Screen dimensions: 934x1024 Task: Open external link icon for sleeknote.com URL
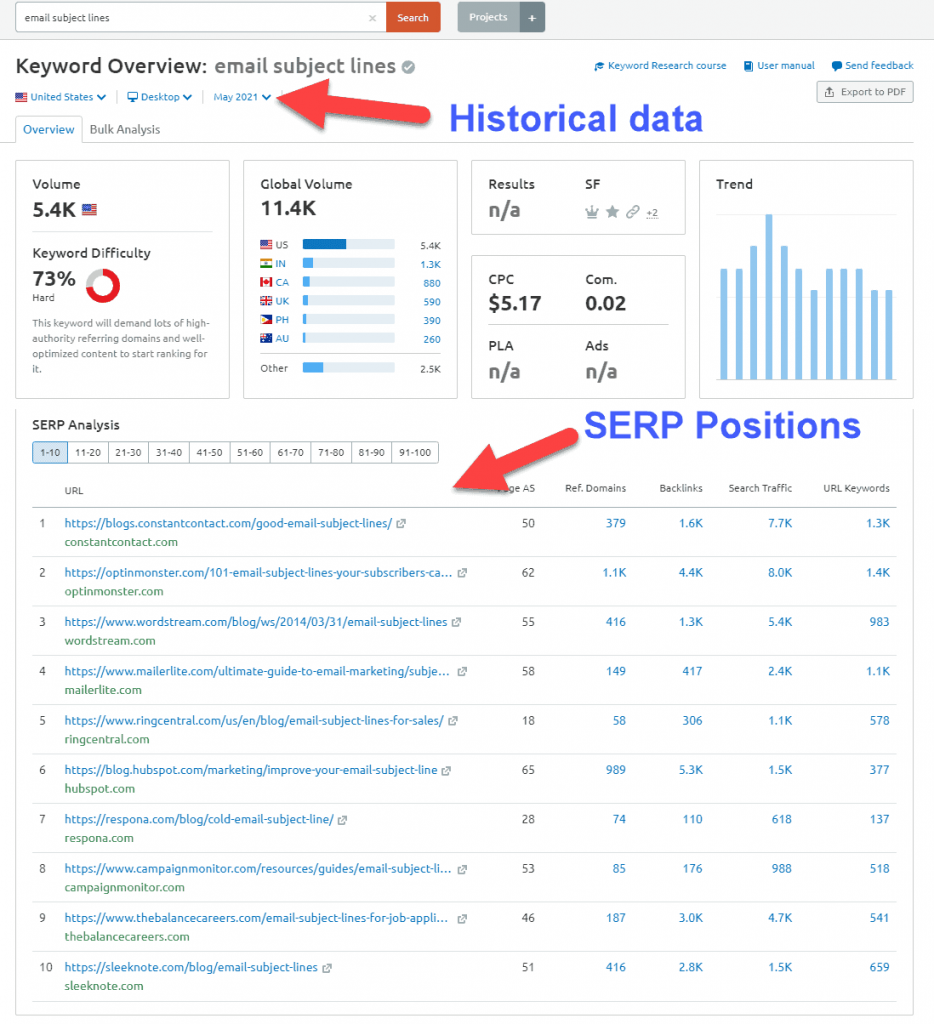coord(327,968)
